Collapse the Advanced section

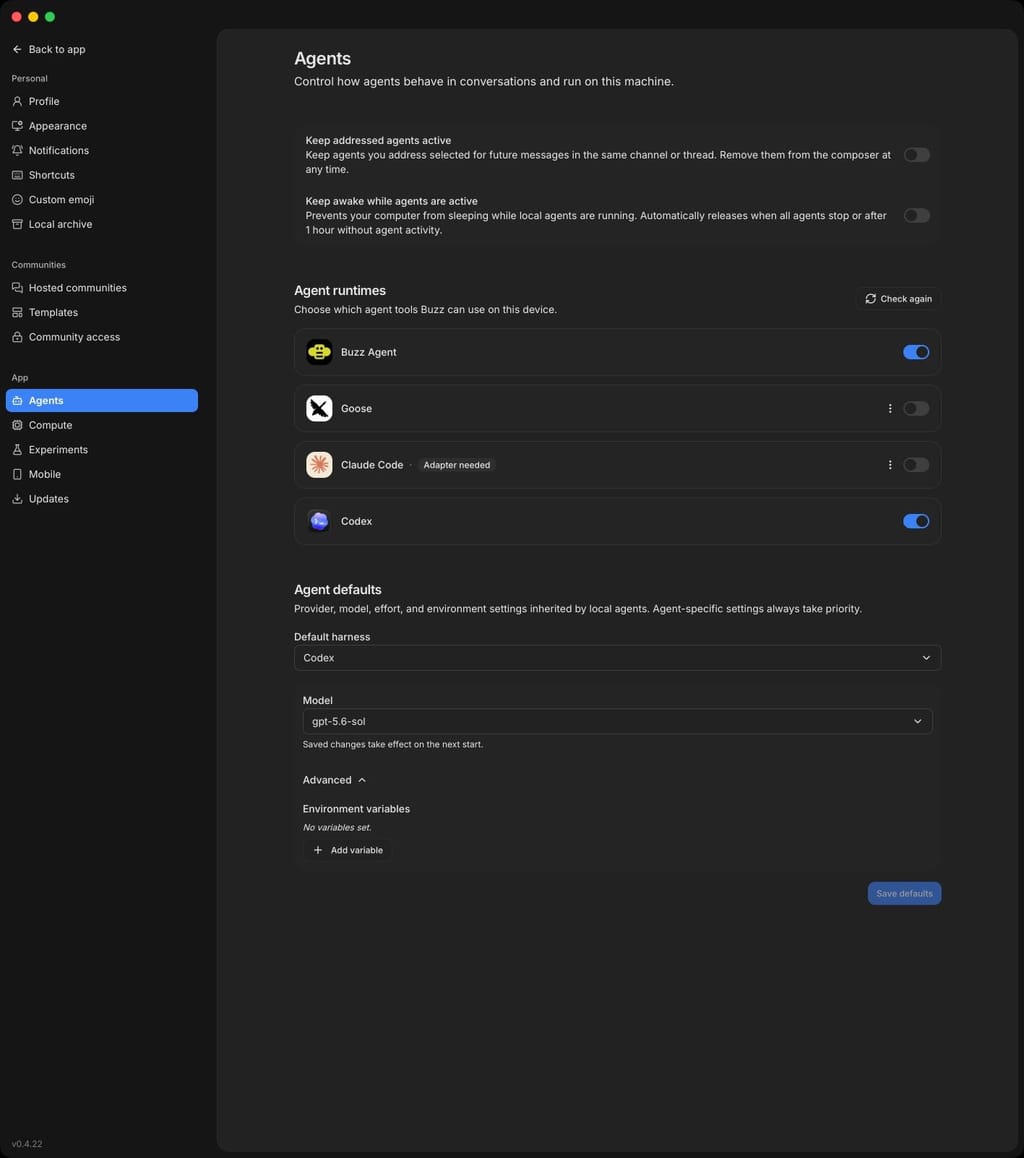click(x=334, y=780)
